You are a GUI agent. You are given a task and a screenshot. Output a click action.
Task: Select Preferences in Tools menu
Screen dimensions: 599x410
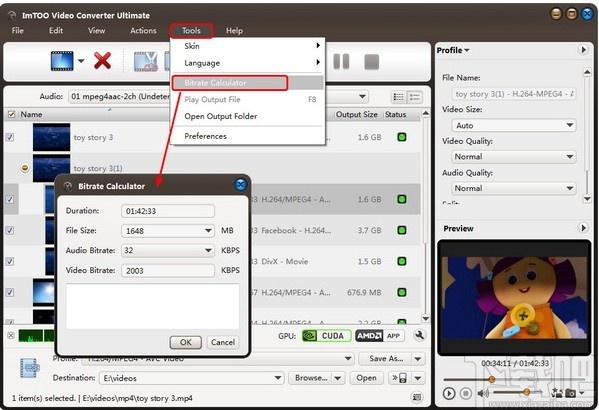tap(248, 136)
